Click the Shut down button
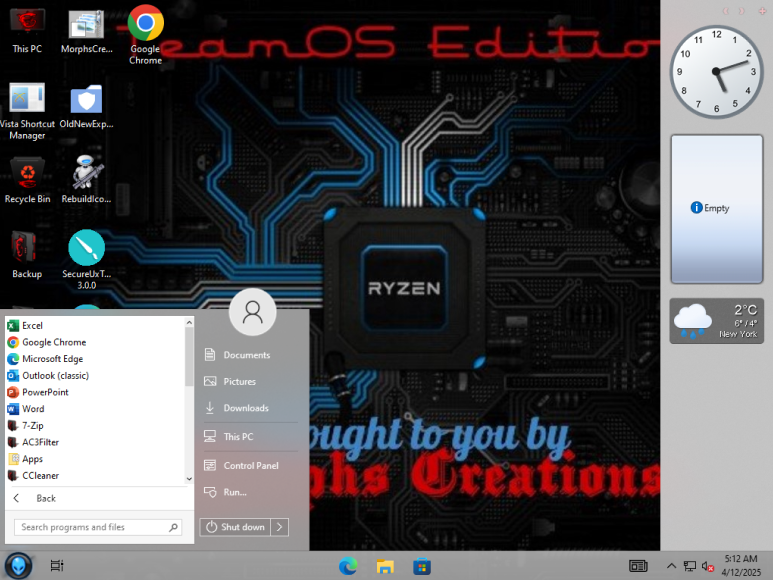This screenshot has height=580, width=773. [x=235, y=527]
